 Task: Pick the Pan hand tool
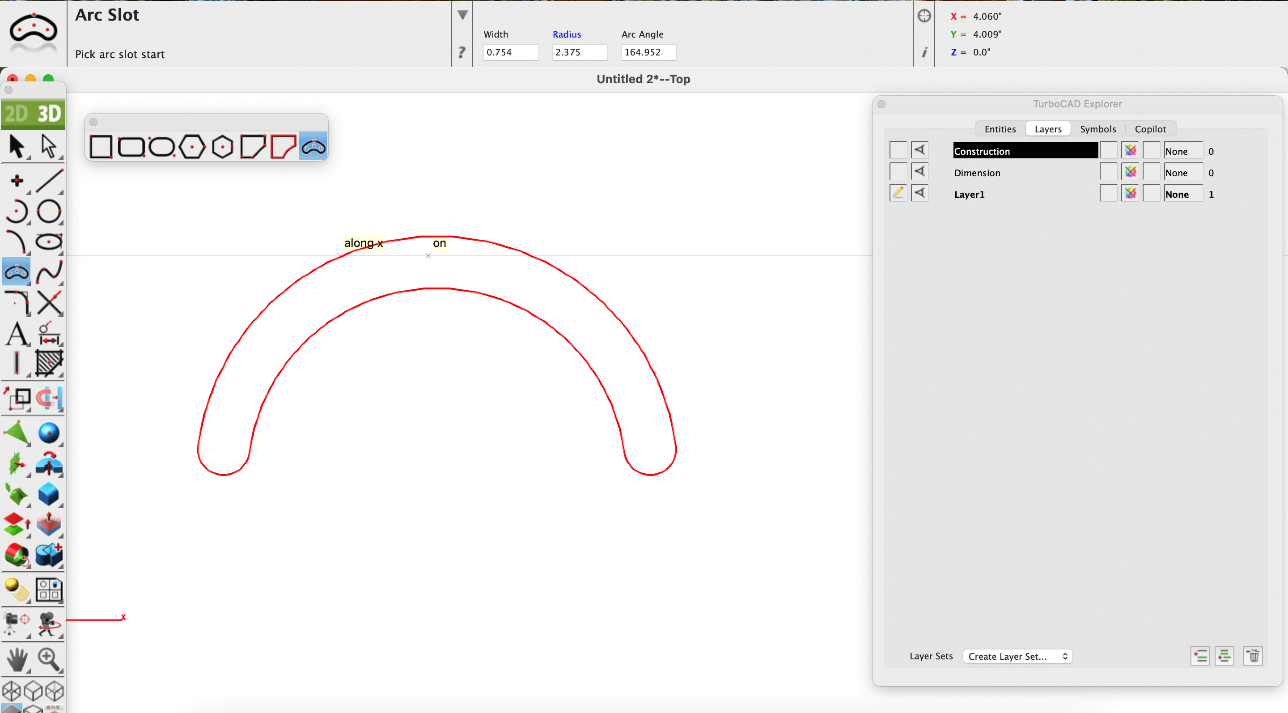17,658
